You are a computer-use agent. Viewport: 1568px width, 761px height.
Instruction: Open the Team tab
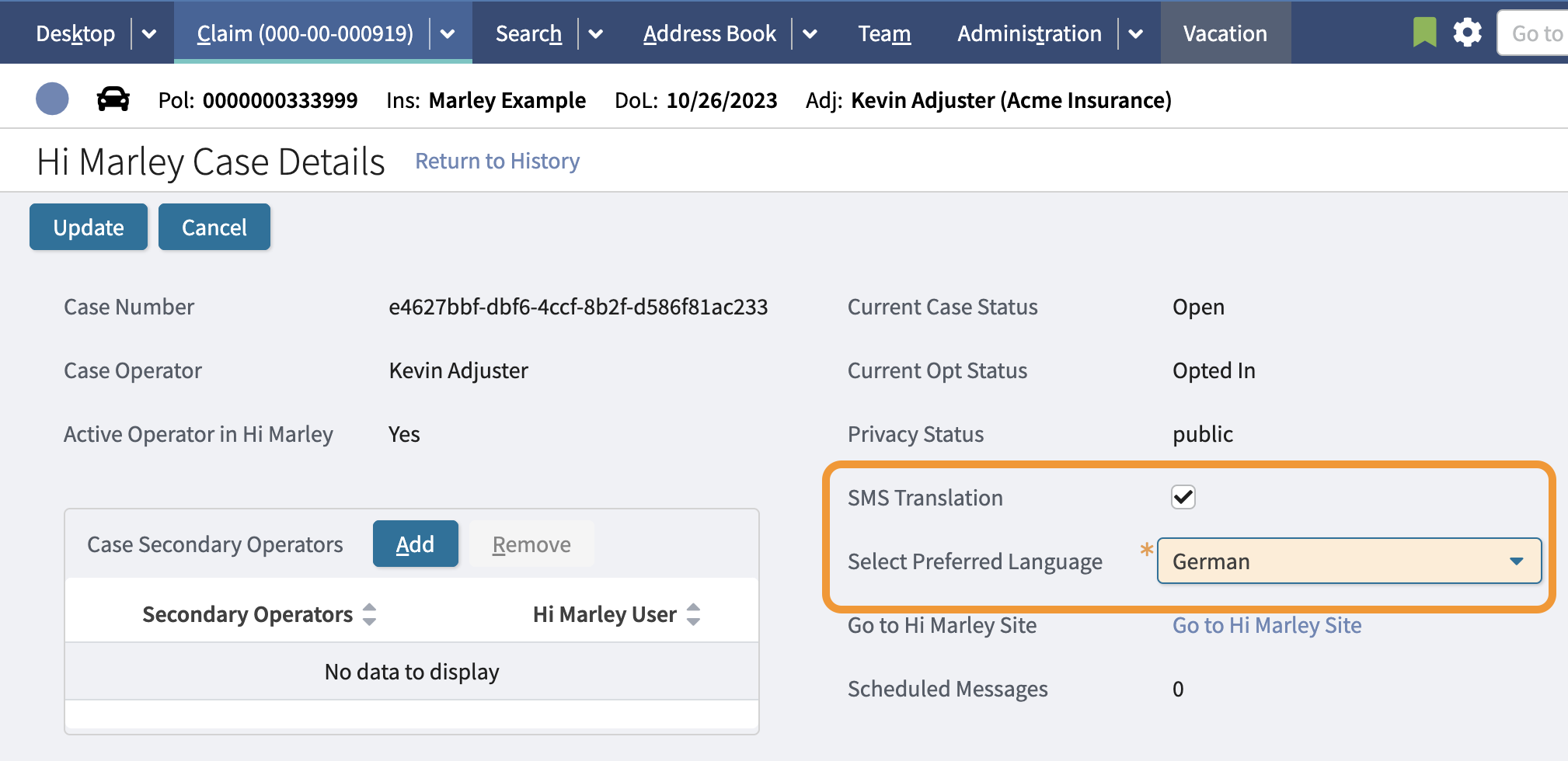tap(884, 34)
